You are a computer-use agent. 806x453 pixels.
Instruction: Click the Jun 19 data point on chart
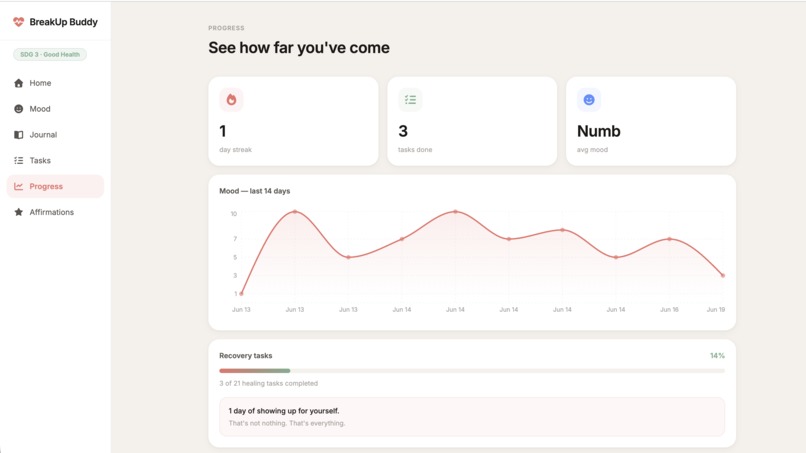[723, 276]
